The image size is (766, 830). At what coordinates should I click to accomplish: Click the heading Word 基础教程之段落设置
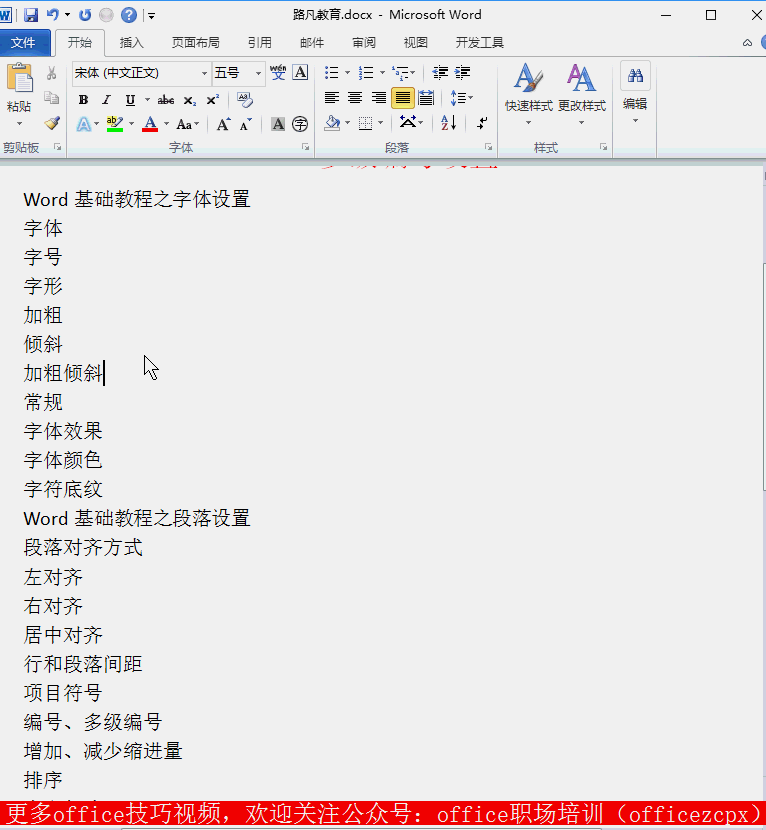[x=137, y=518]
